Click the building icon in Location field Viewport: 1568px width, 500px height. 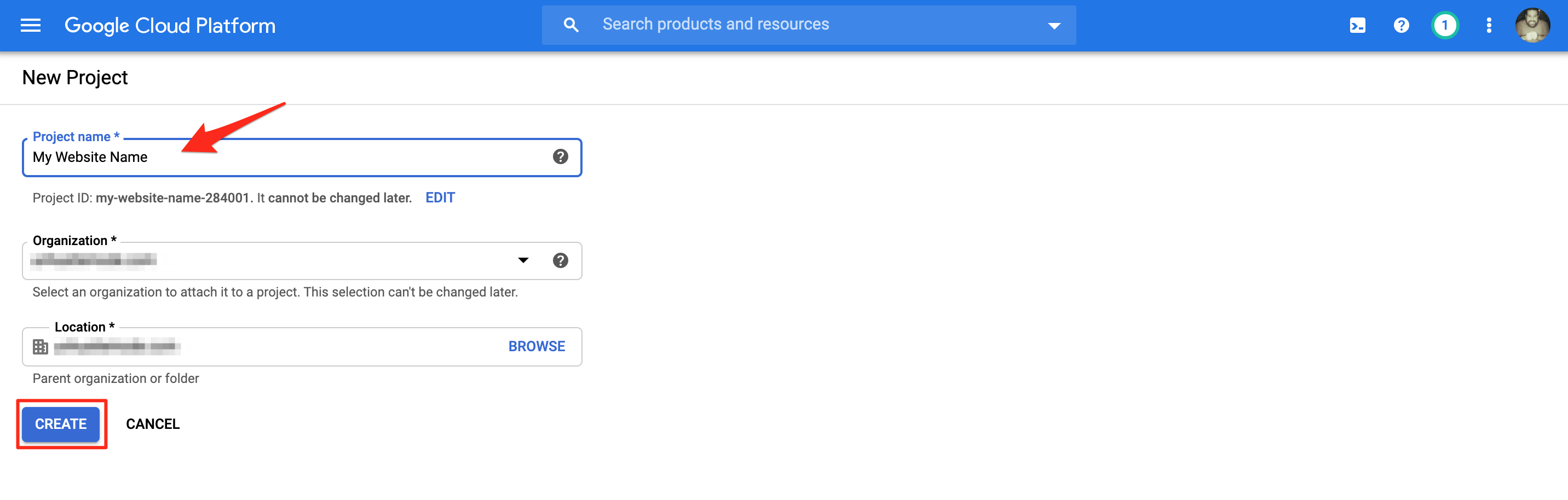pos(40,347)
